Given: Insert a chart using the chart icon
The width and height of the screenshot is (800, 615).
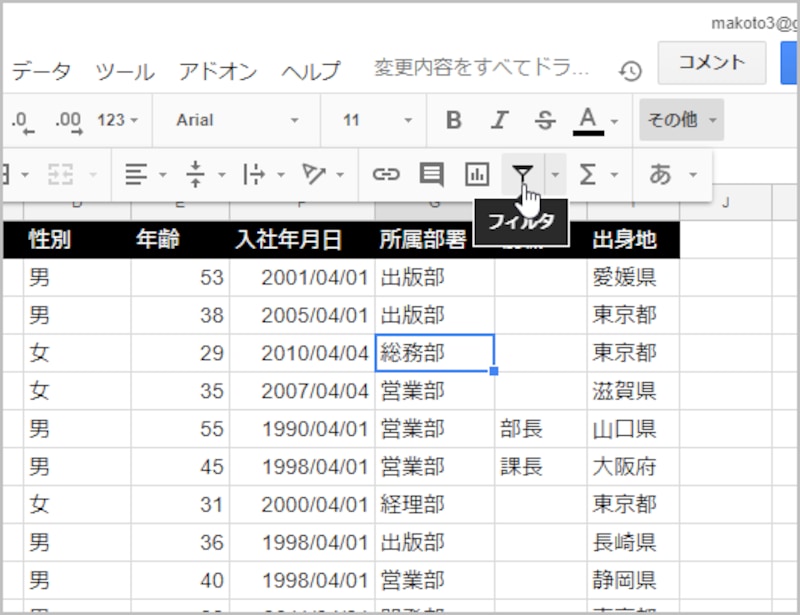Looking at the screenshot, I should tap(475, 173).
